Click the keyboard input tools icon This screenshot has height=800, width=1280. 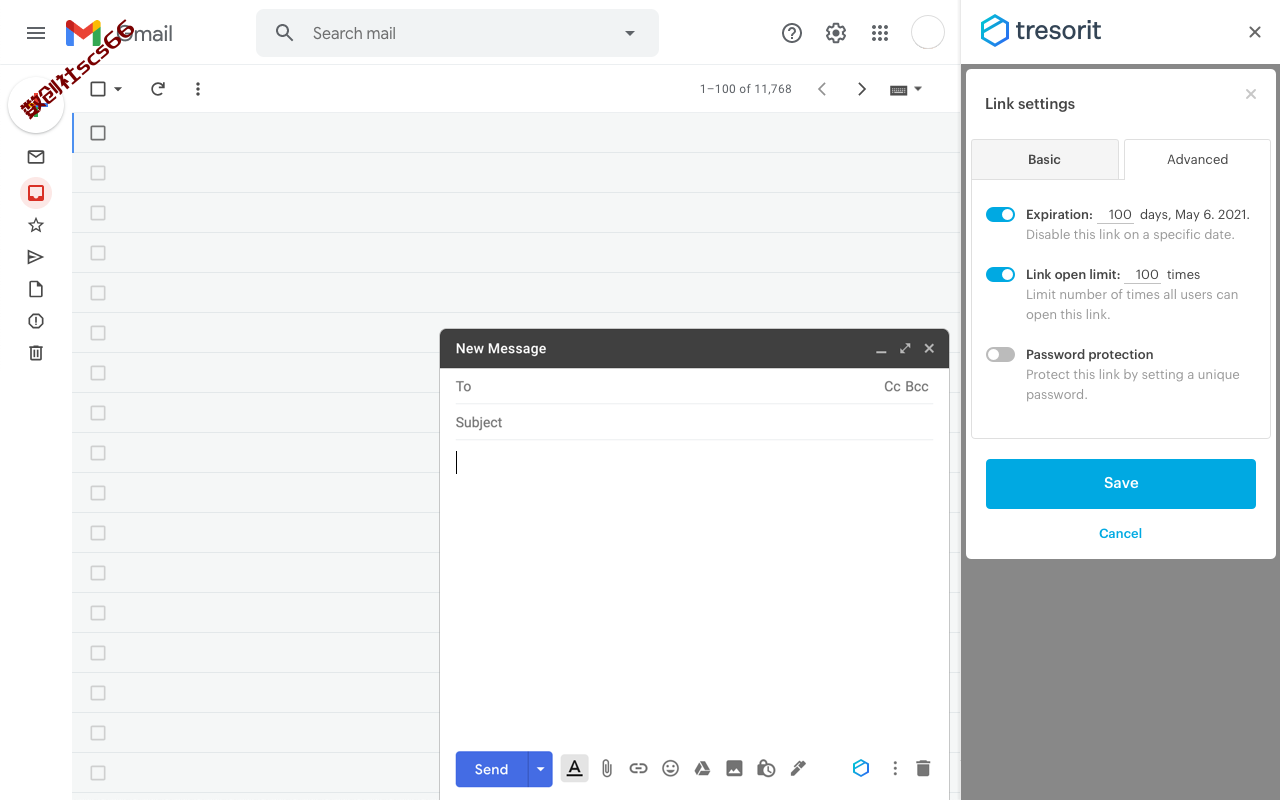(x=898, y=89)
